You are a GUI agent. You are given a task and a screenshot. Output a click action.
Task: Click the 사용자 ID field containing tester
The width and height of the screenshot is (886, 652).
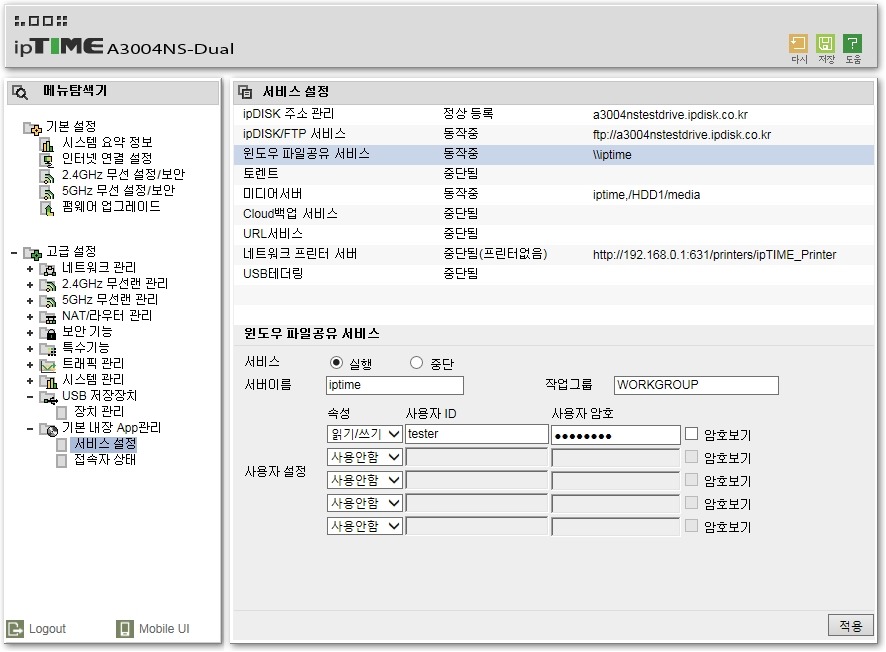(x=476, y=434)
